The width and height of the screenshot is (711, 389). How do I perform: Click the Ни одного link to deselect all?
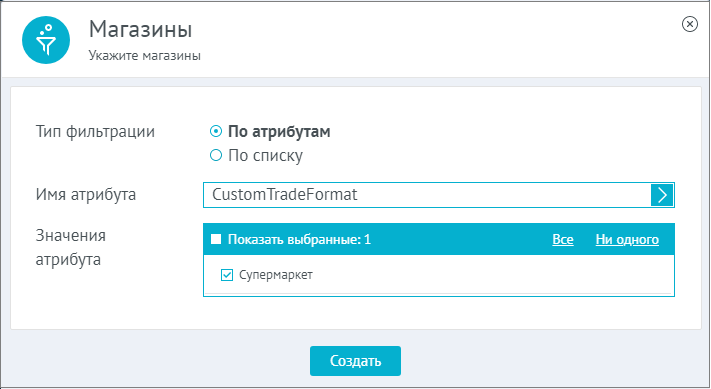627,239
